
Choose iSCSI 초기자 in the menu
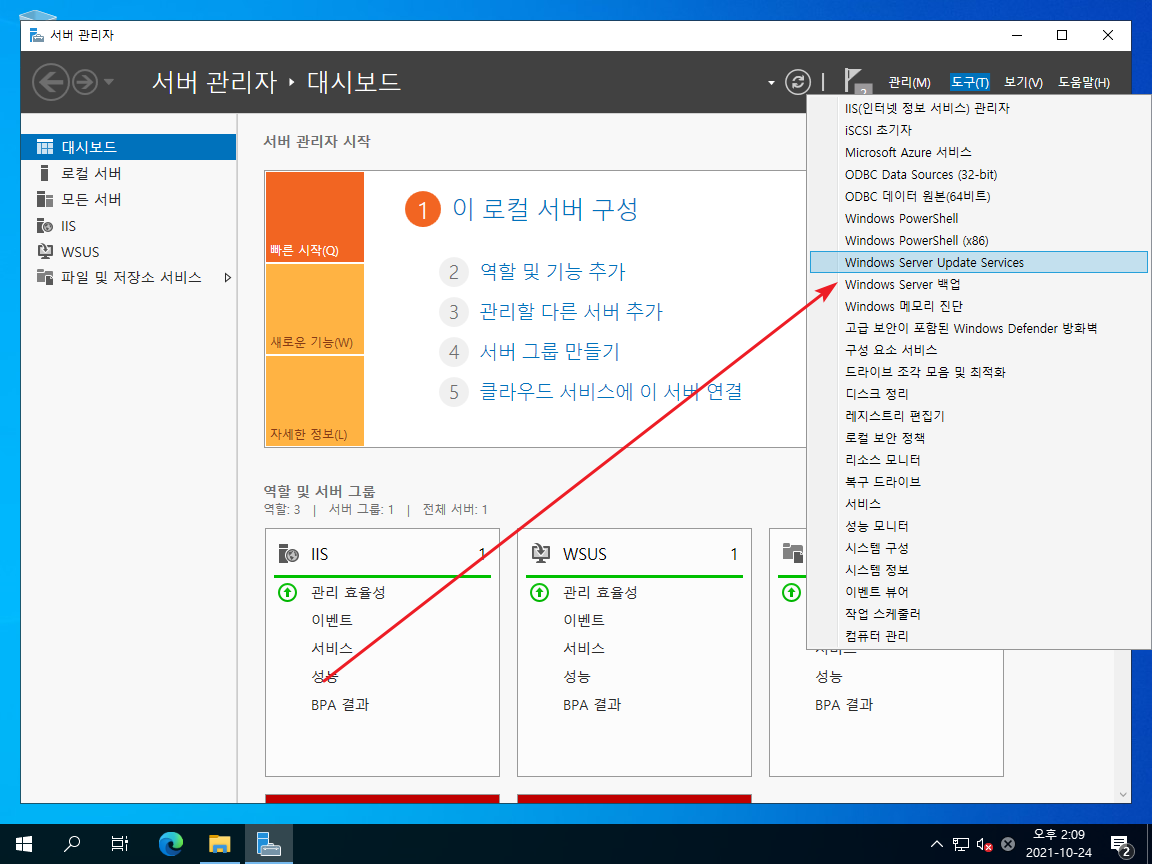pos(979,130)
